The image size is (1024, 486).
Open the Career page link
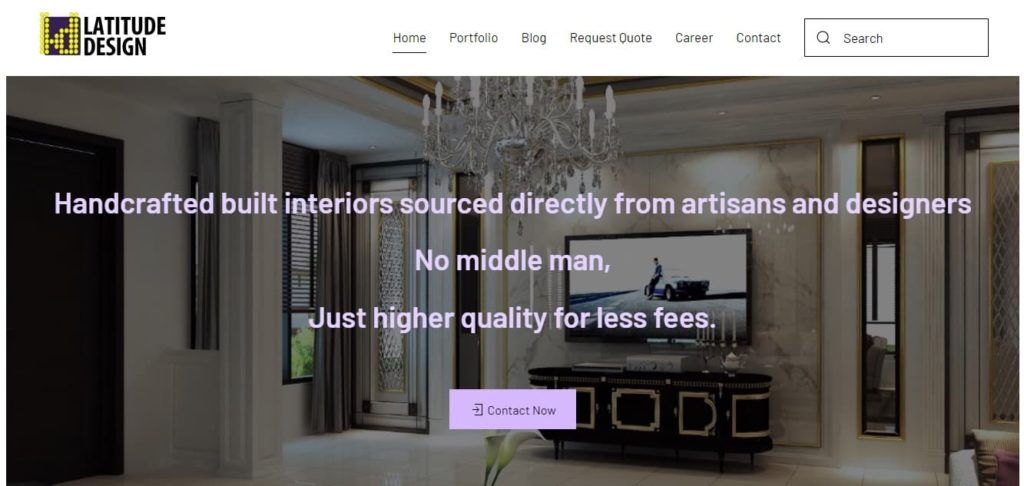click(x=694, y=38)
